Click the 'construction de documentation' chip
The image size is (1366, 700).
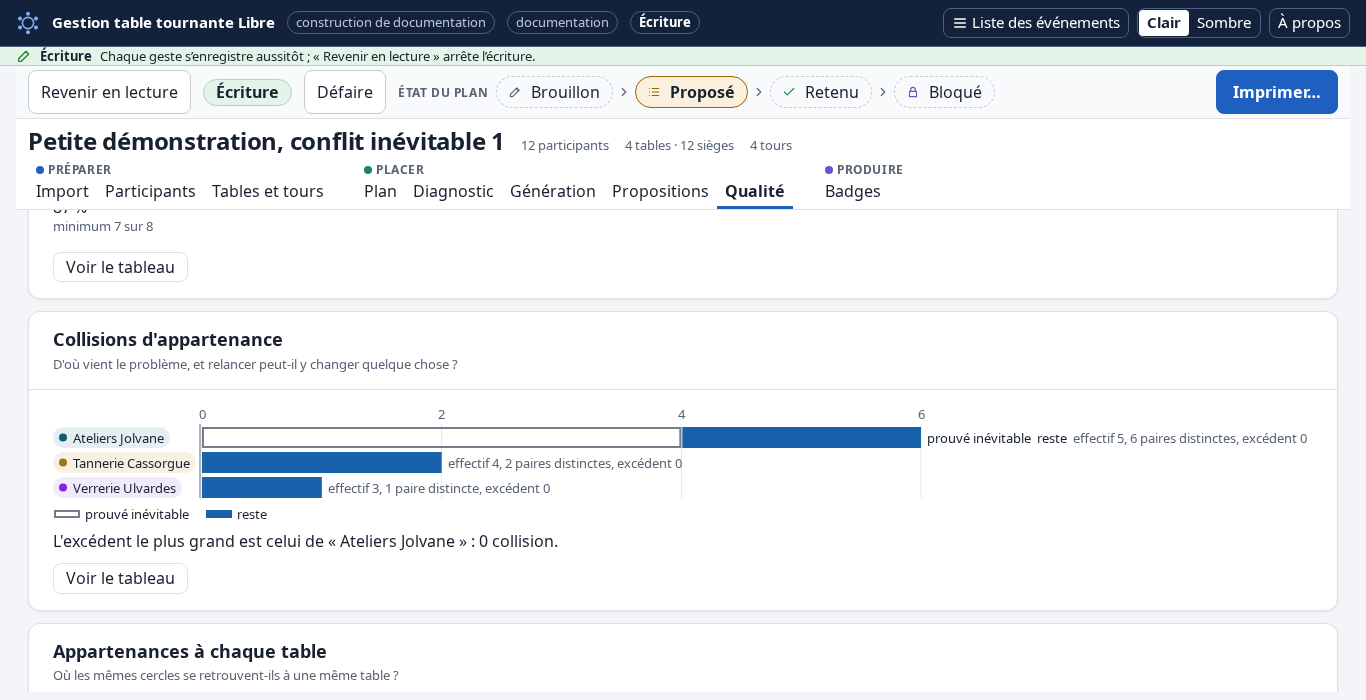coord(391,22)
